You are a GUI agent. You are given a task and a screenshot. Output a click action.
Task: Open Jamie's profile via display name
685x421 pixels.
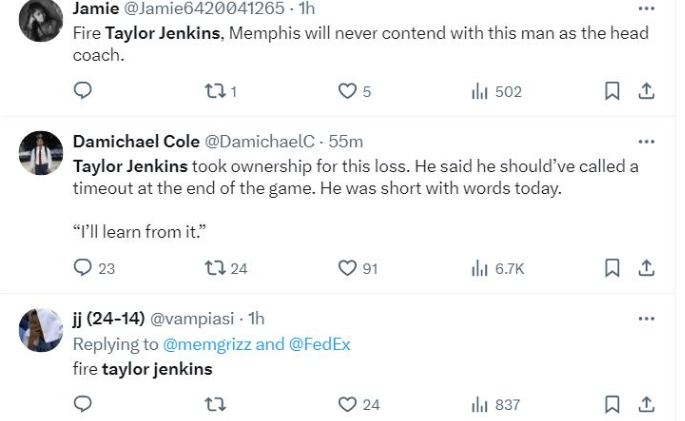(95, 8)
